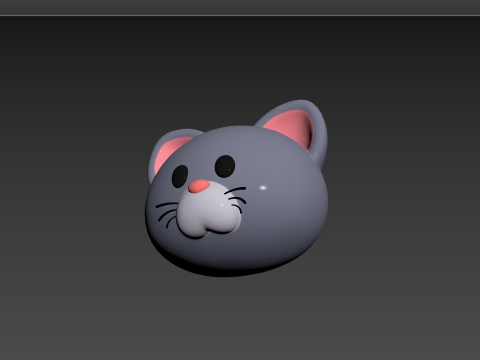
Task: Click the cat's white muzzle object
Action: tap(208, 210)
